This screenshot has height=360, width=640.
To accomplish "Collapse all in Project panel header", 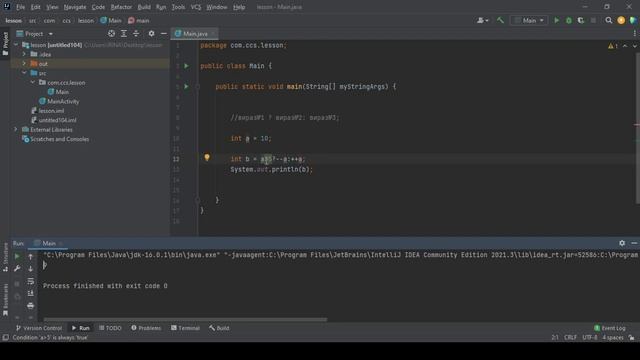I will 136,33.
